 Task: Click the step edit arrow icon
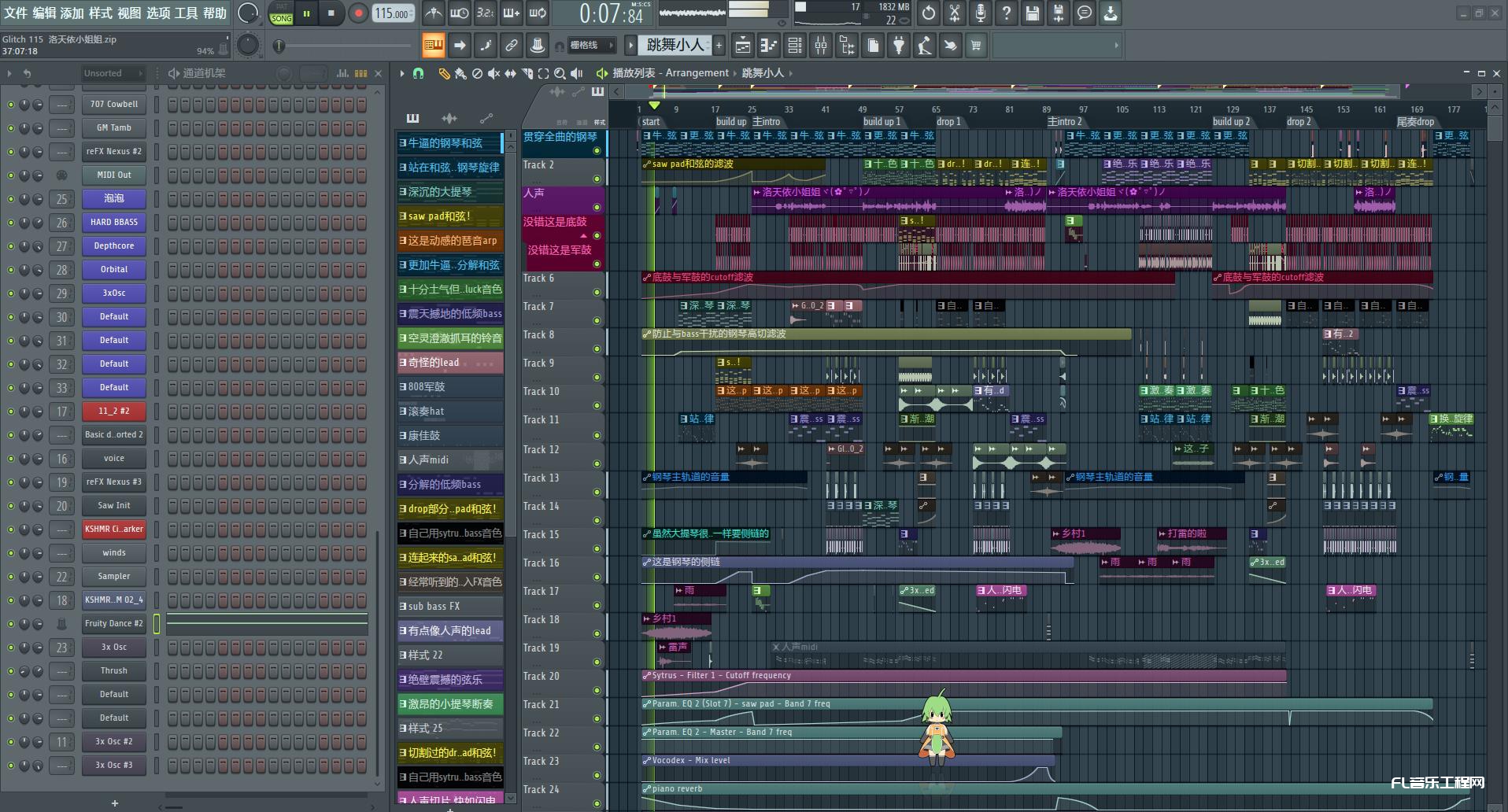pos(460,46)
